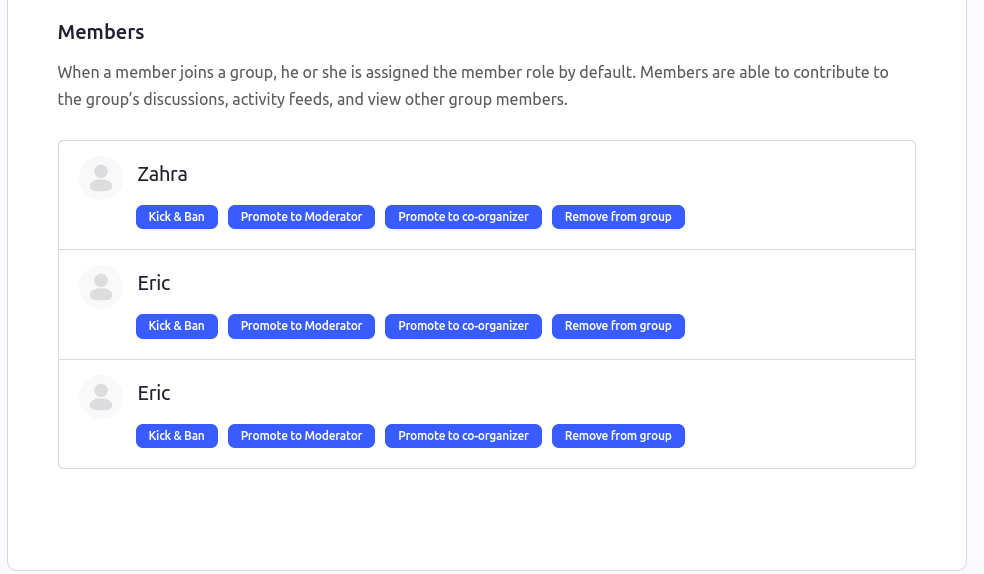Click Zahra's profile avatar icon

[100, 178]
